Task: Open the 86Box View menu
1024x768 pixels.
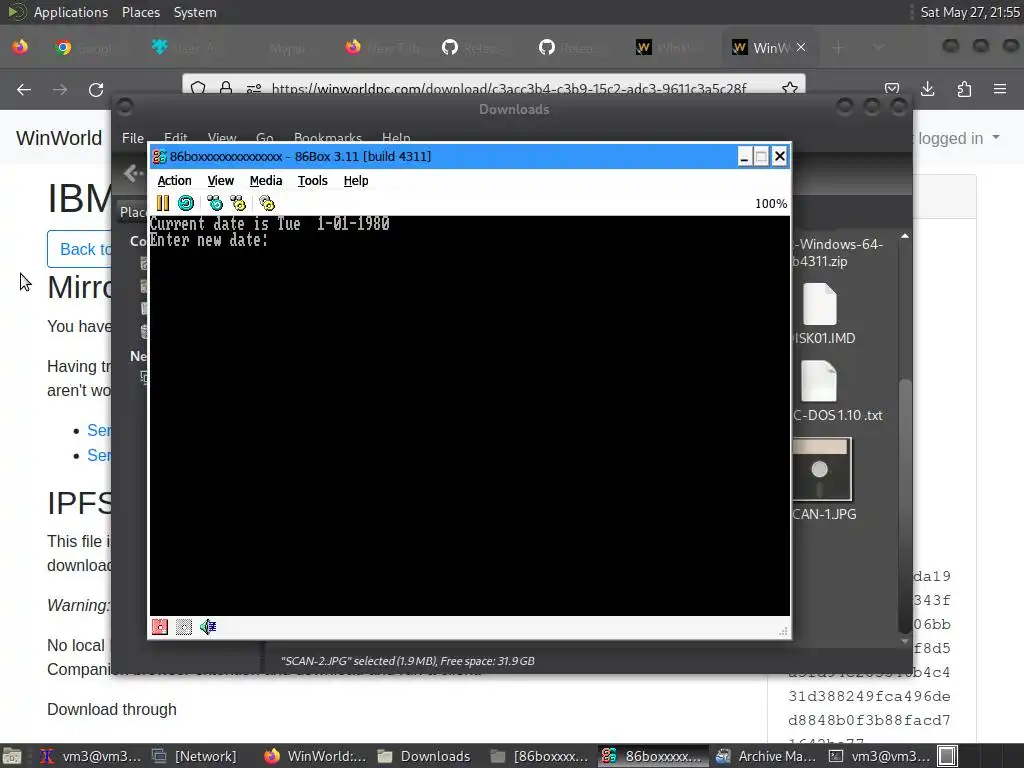Action: [221, 181]
